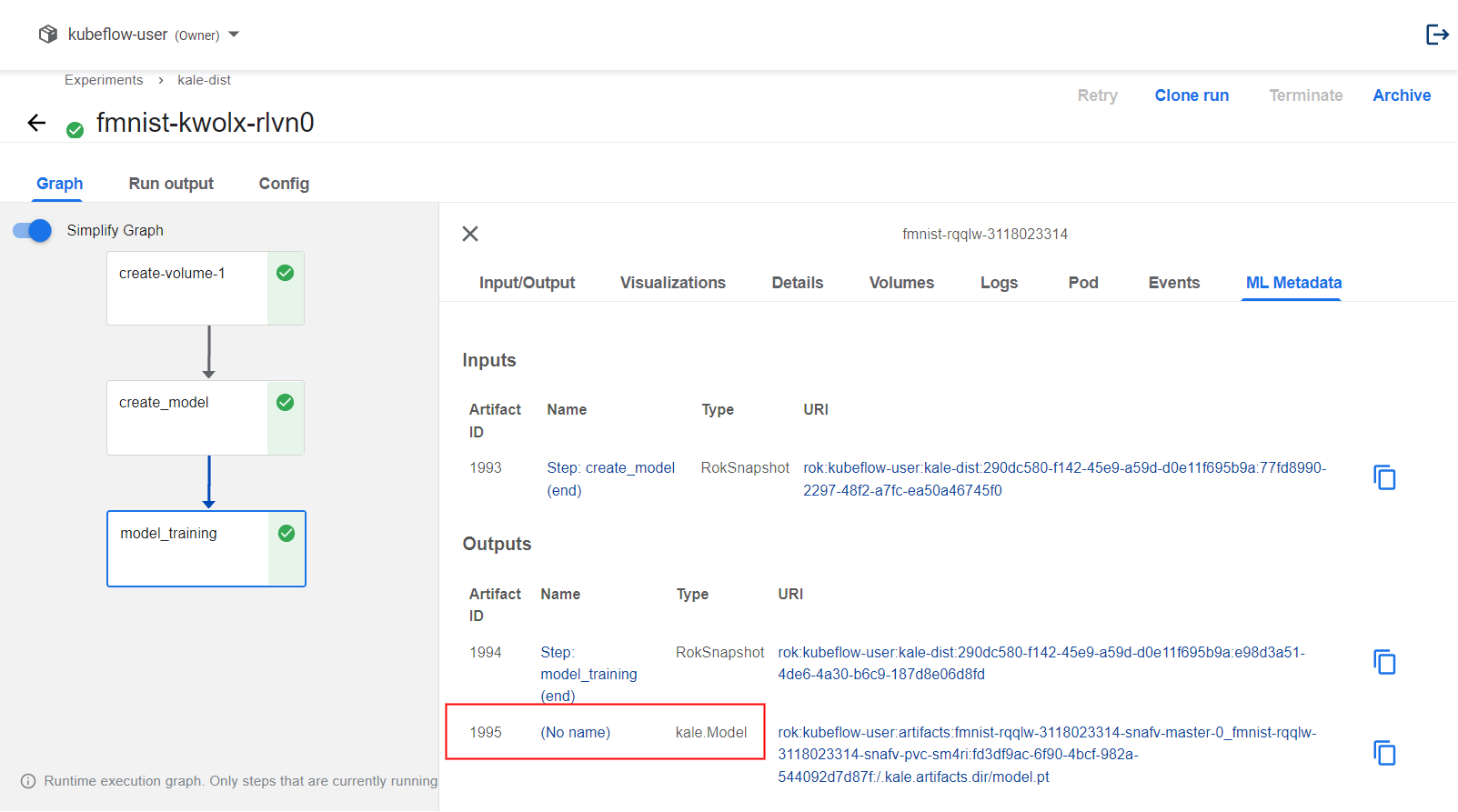
Task: Click the back arrow beside run title
Action: click(36, 123)
